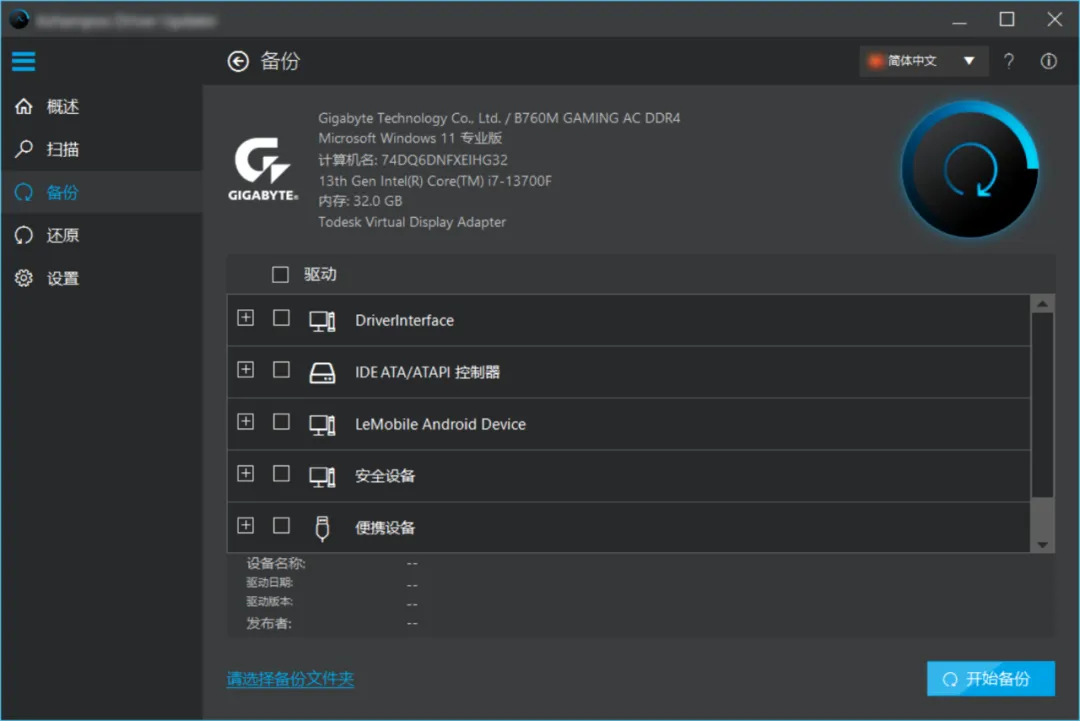Click the 设备名称 field label
Viewport: 1080px width, 721px height.
coord(276,563)
